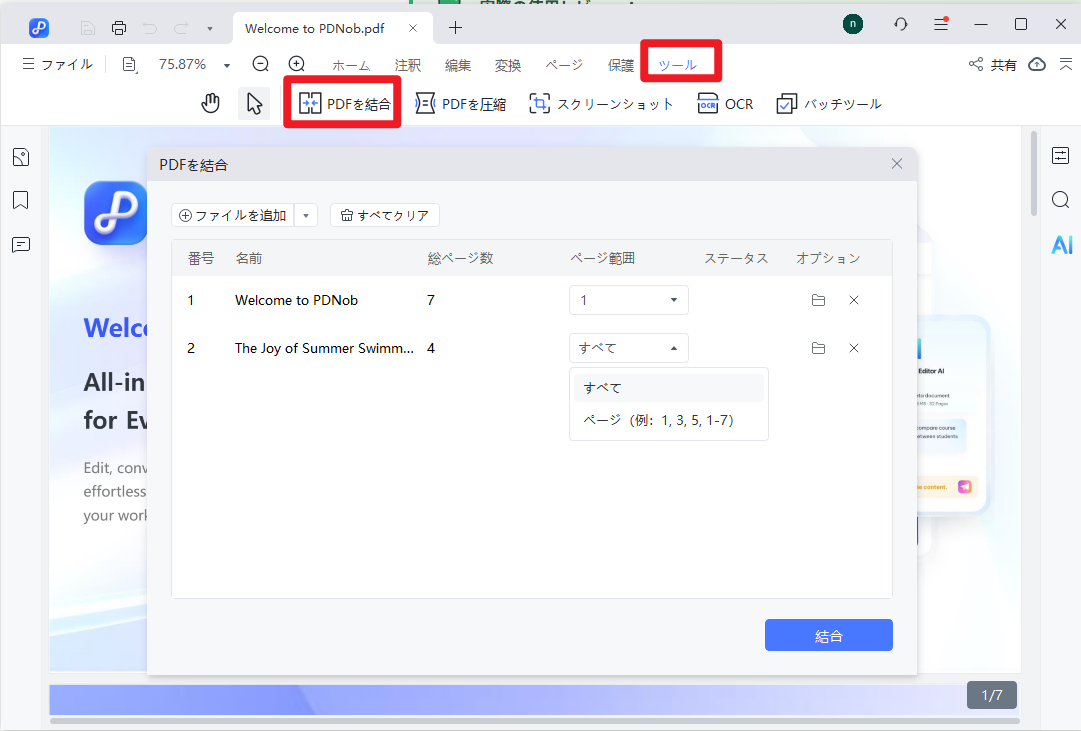Expand the ファイルを追加 dropdown arrow
The height and width of the screenshot is (731, 1081).
[x=306, y=215]
